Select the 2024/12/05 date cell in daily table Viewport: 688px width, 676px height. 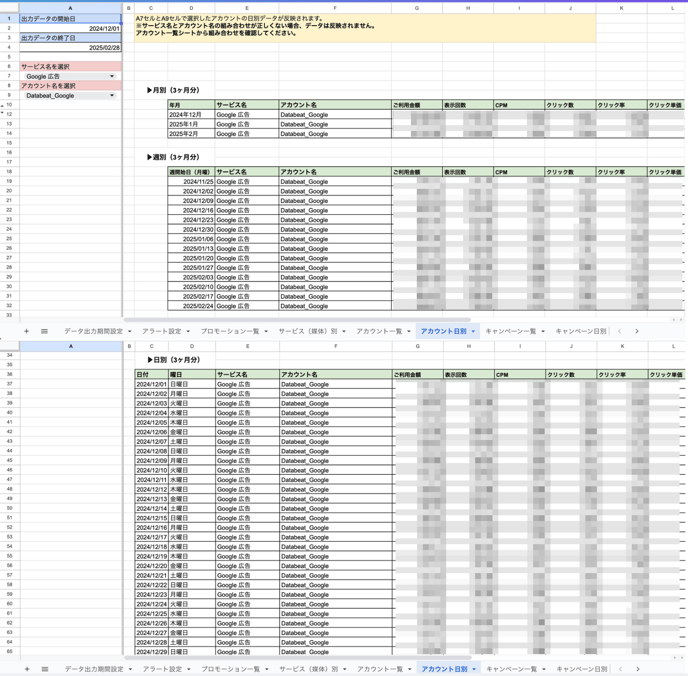point(152,422)
